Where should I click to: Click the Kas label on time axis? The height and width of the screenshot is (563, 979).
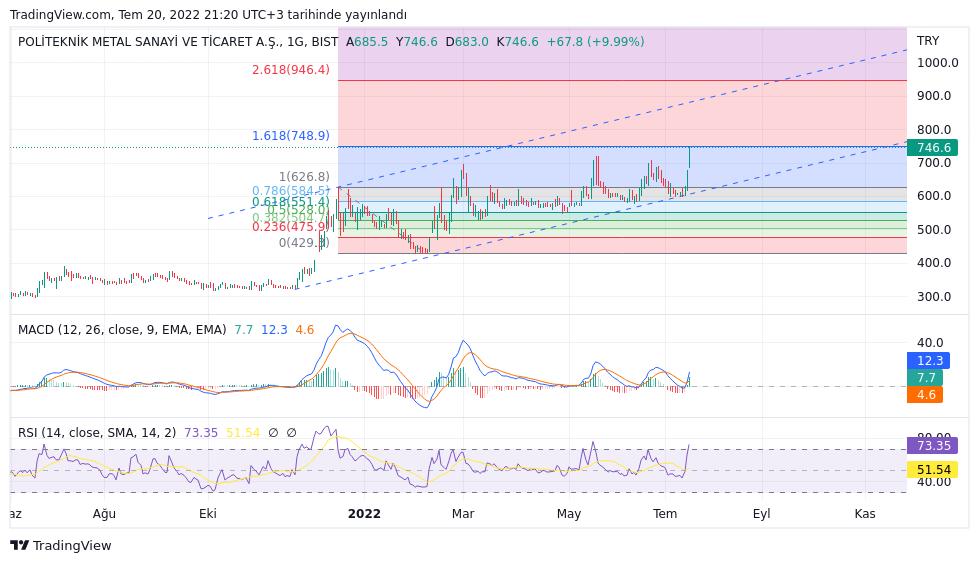(865, 514)
